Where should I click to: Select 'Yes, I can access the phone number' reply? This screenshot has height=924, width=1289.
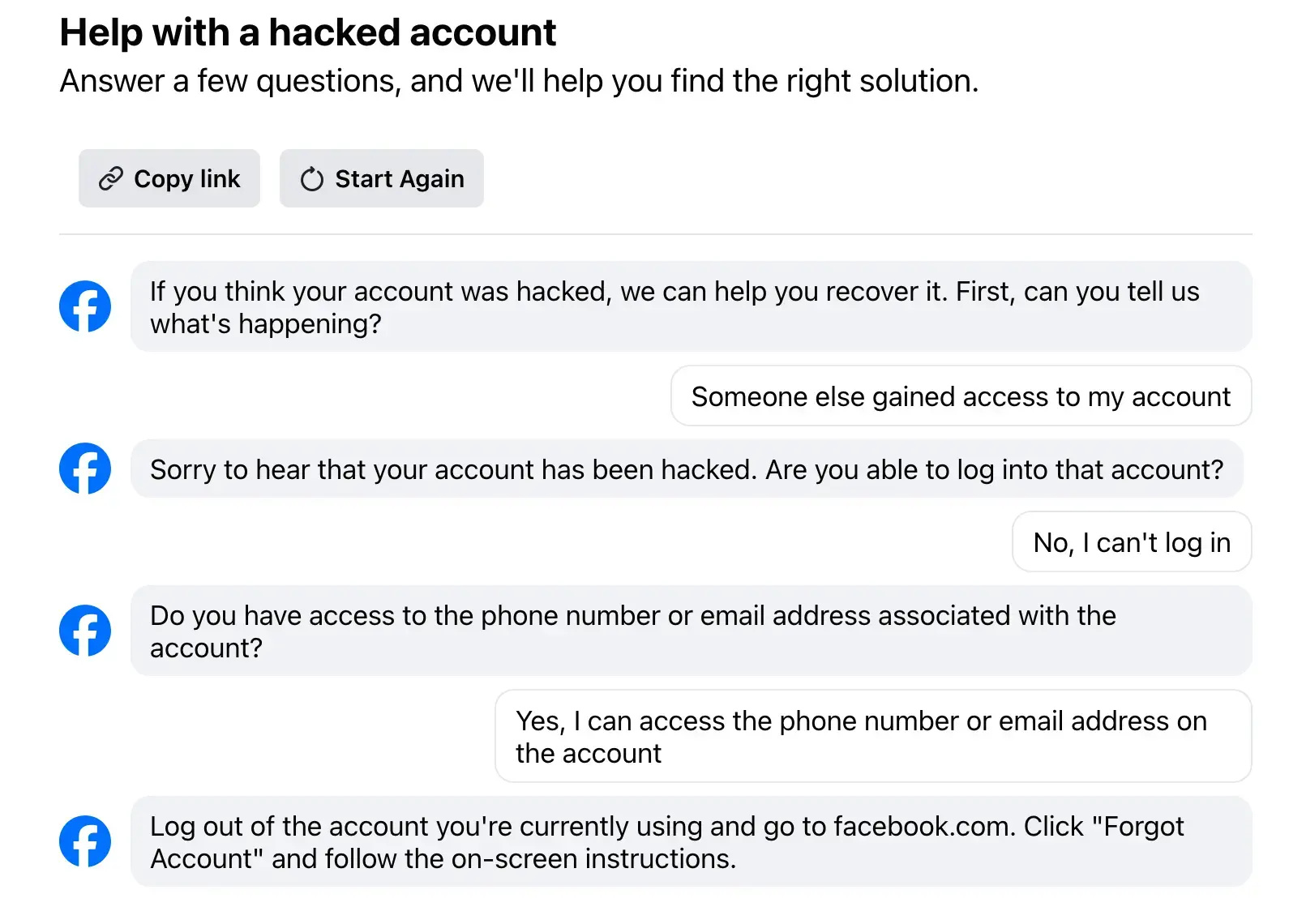[x=873, y=737]
